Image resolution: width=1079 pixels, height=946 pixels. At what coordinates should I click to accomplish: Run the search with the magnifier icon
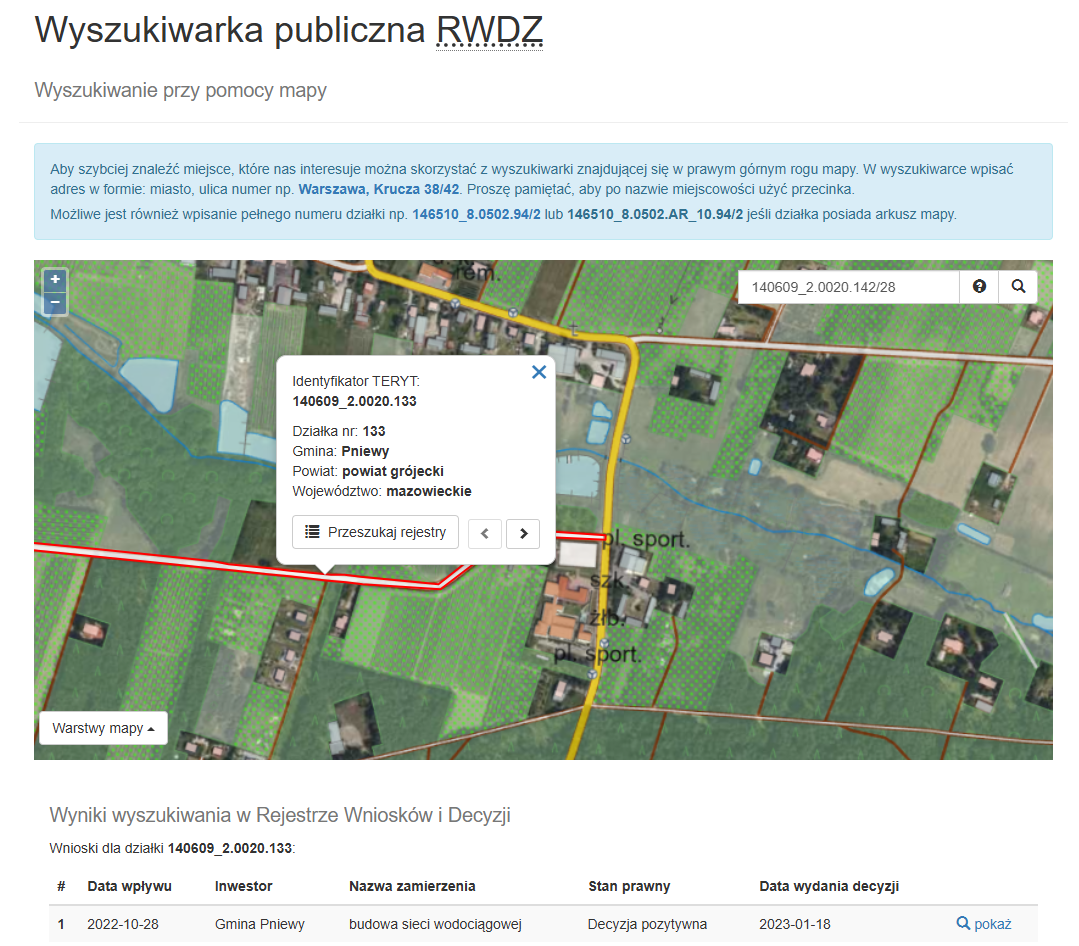1018,287
